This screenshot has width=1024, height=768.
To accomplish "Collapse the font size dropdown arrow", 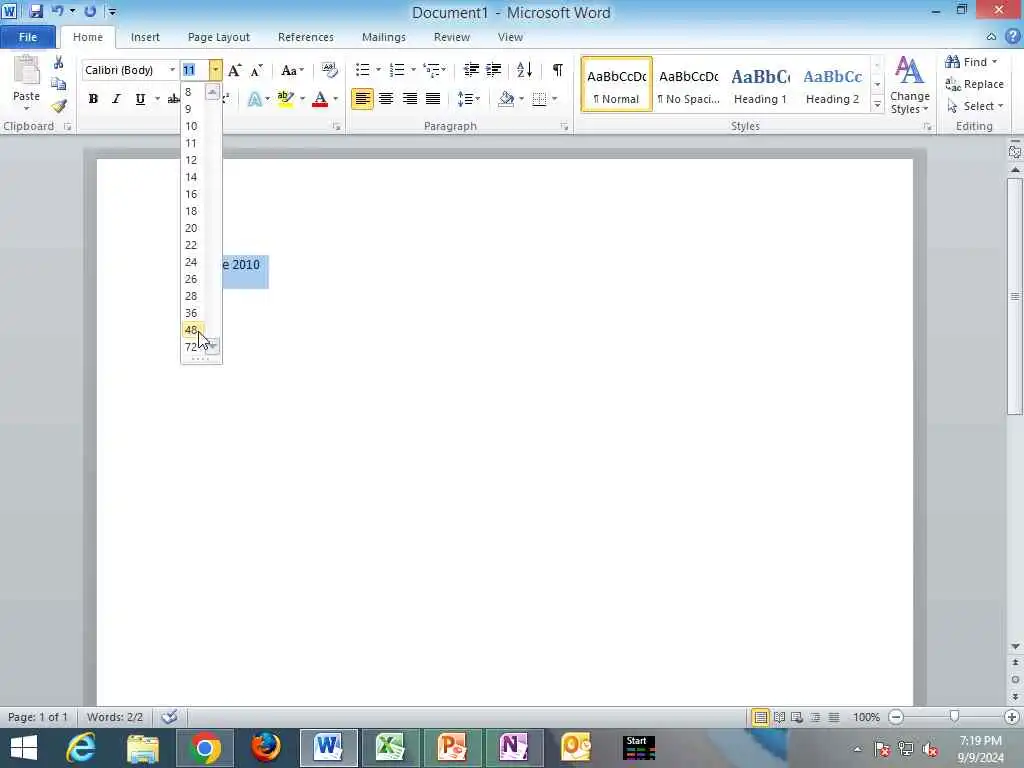I will [x=215, y=70].
